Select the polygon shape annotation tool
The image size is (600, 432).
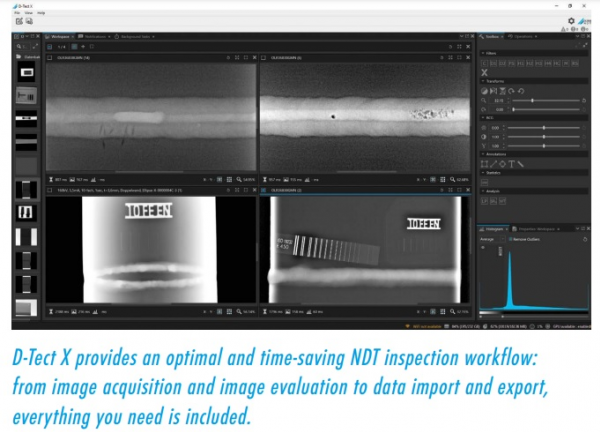click(502, 164)
